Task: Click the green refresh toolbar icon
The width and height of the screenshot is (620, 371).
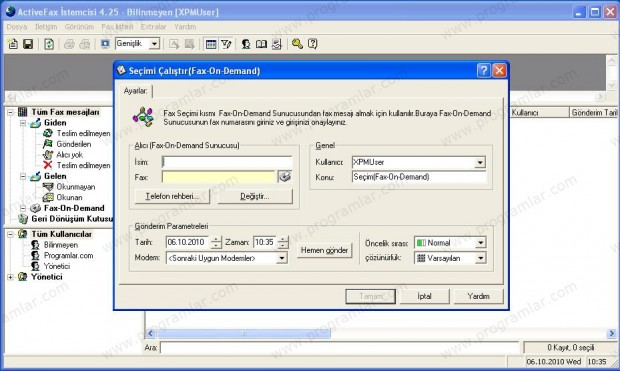Action: [49, 44]
